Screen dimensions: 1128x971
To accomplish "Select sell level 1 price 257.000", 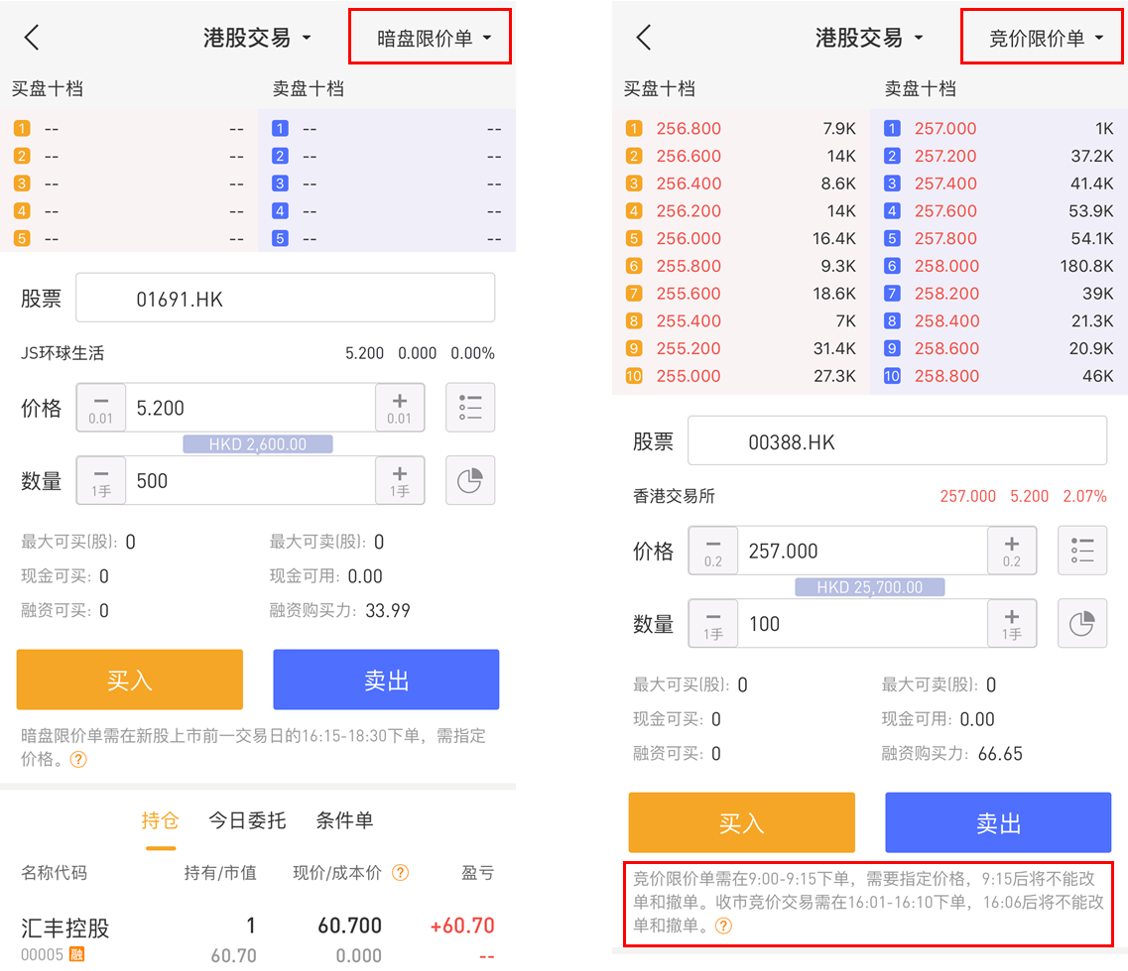I will click(x=945, y=129).
